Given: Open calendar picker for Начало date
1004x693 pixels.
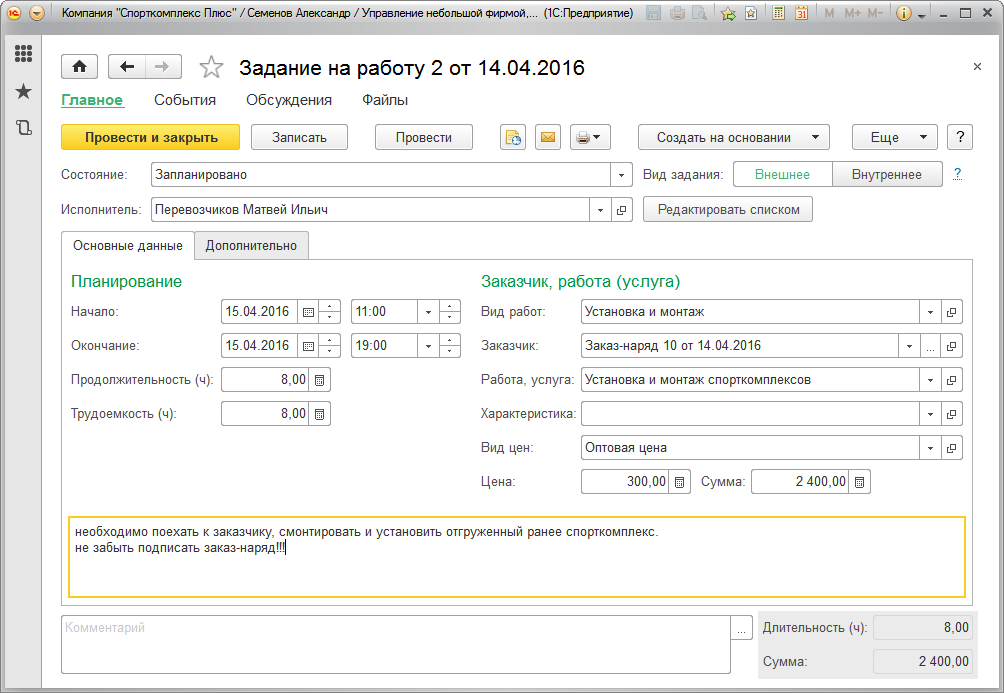Looking at the screenshot, I should tap(308, 312).
